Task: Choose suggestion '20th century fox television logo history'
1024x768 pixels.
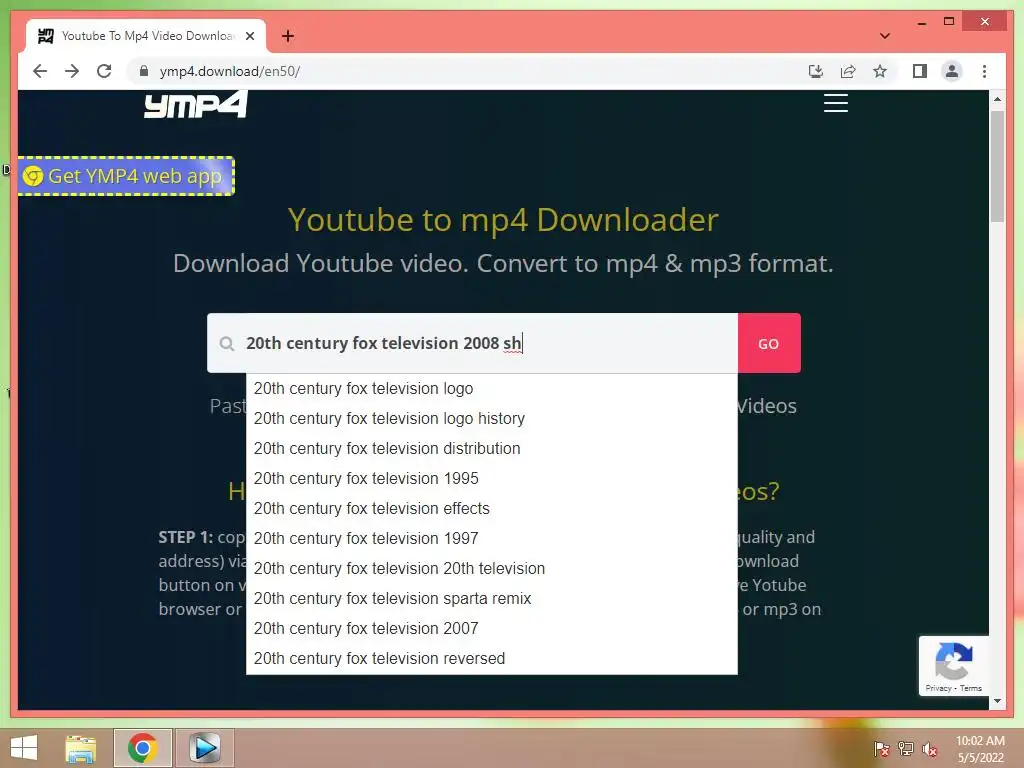Action: (491, 419)
